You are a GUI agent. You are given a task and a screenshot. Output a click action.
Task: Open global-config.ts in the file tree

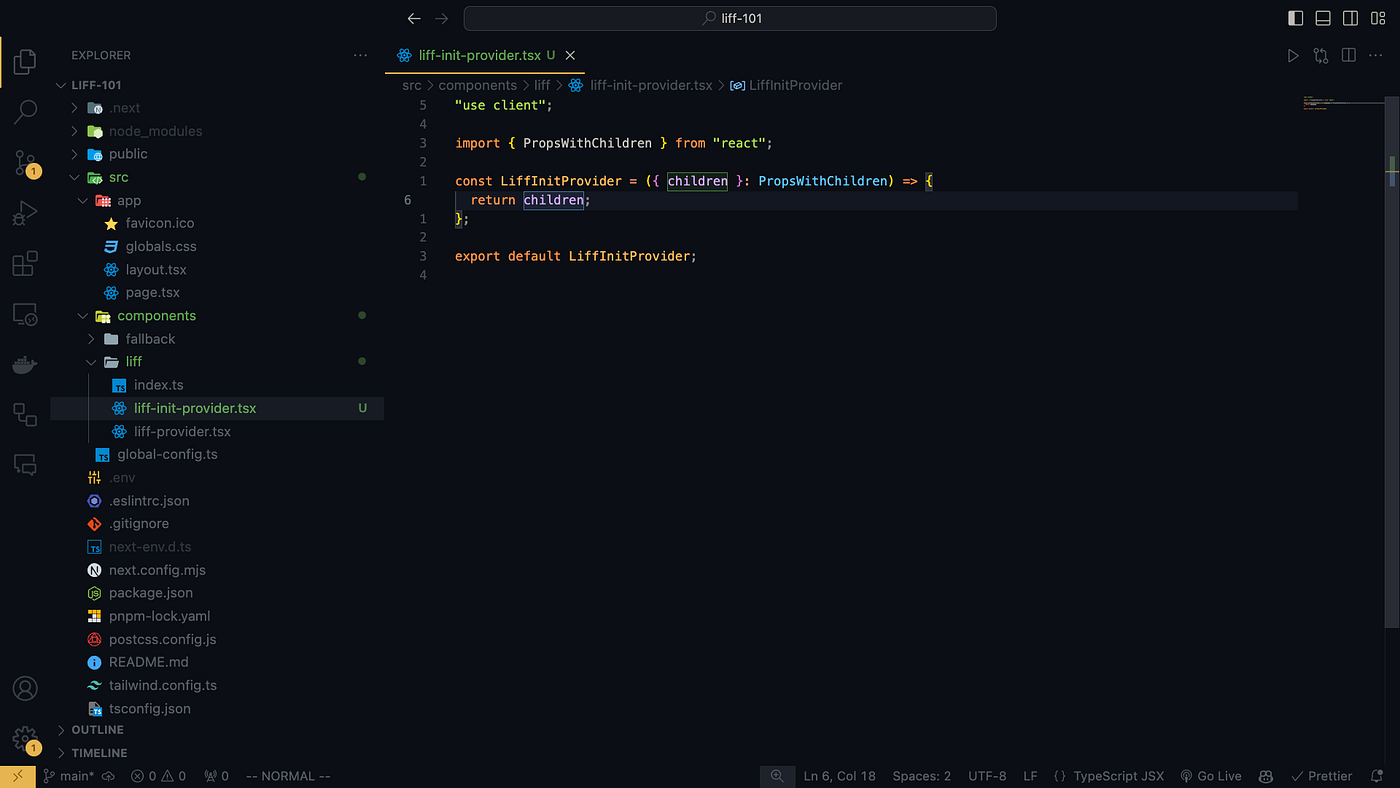[x=217, y=455]
